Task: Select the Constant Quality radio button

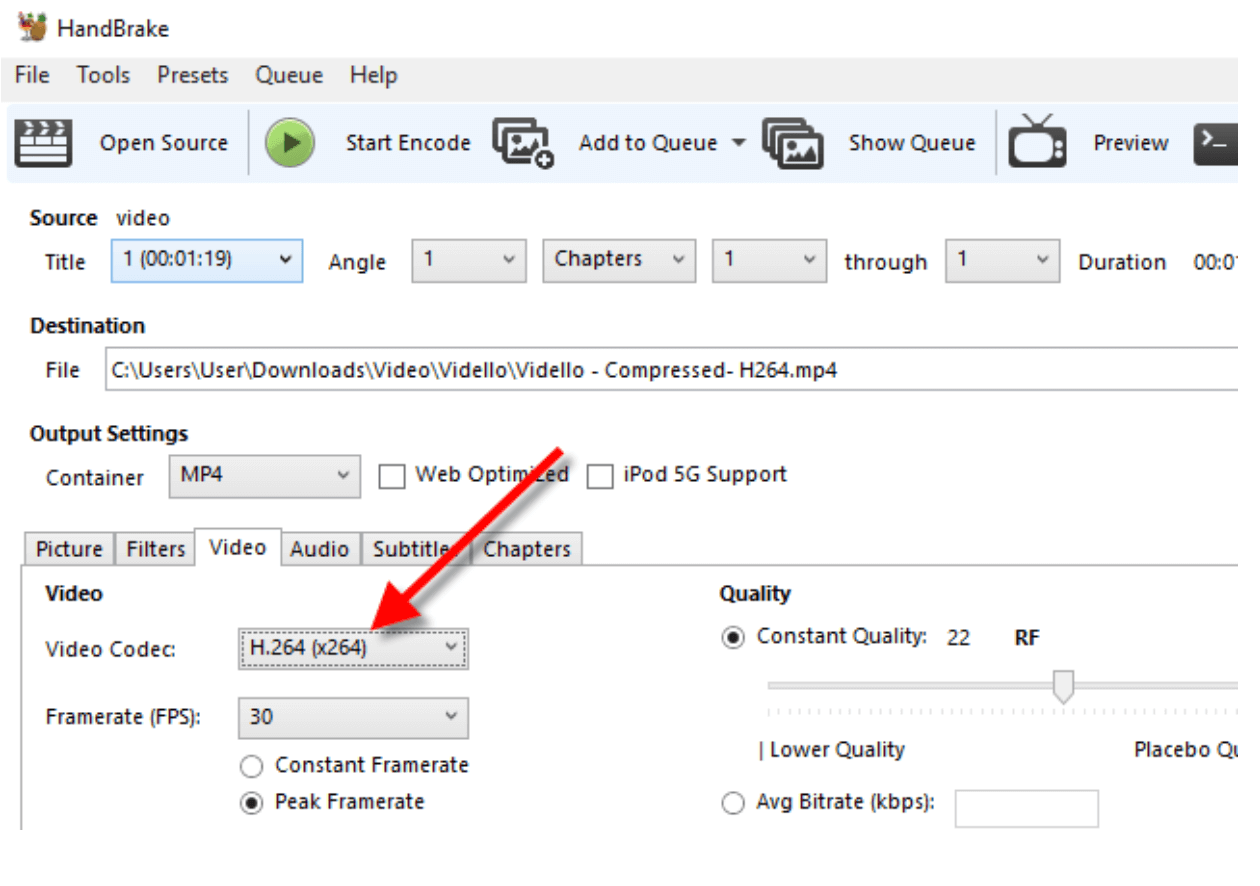Action: pyautogui.click(x=733, y=638)
